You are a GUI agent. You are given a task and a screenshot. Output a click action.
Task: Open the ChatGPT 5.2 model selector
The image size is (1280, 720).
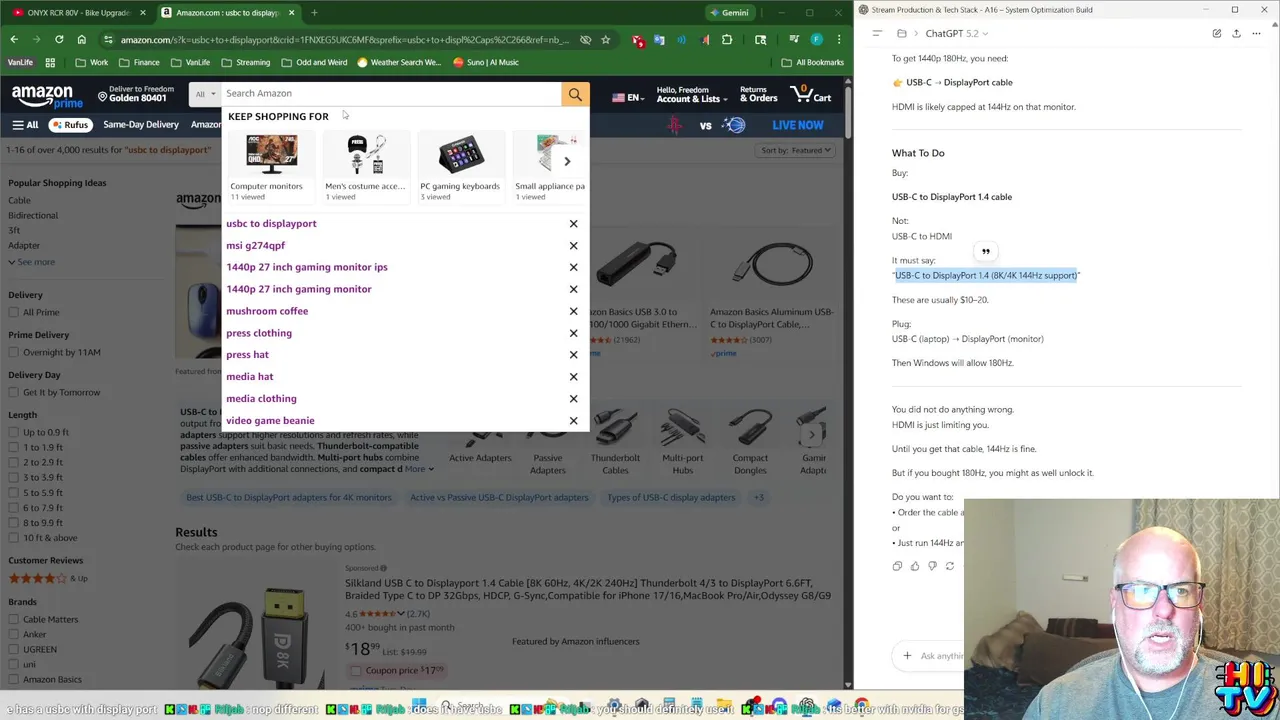click(x=957, y=33)
